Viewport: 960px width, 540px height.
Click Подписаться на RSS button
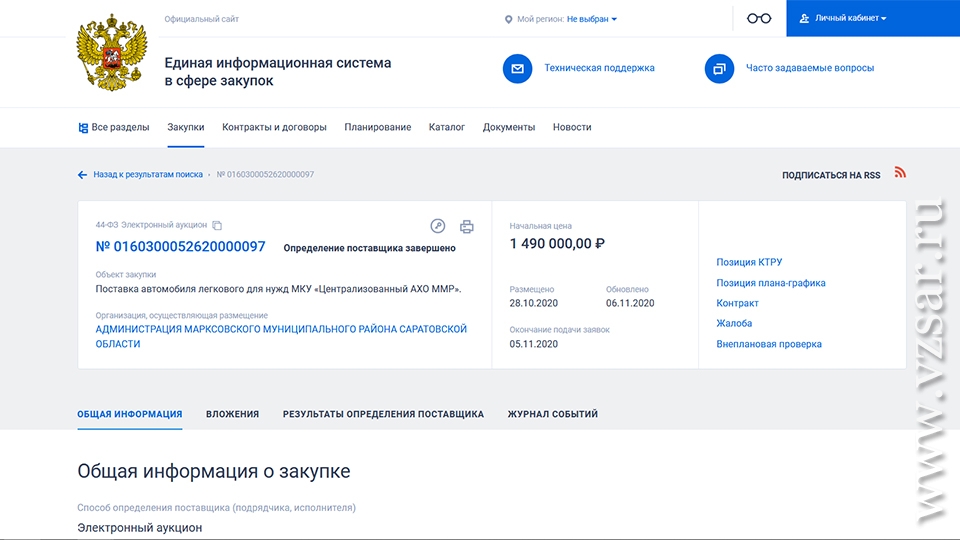pos(831,175)
